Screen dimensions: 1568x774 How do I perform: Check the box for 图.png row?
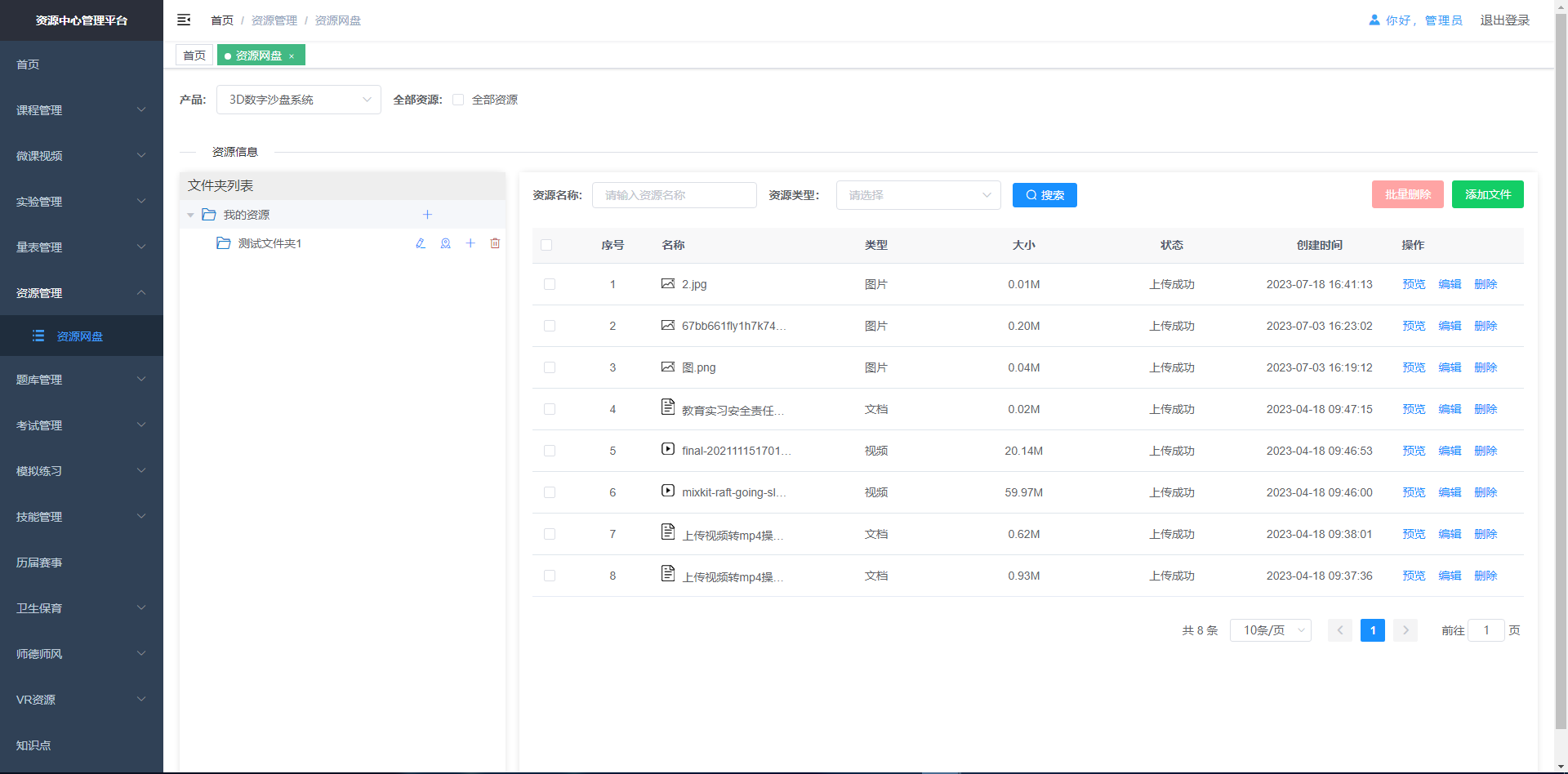(550, 367)
